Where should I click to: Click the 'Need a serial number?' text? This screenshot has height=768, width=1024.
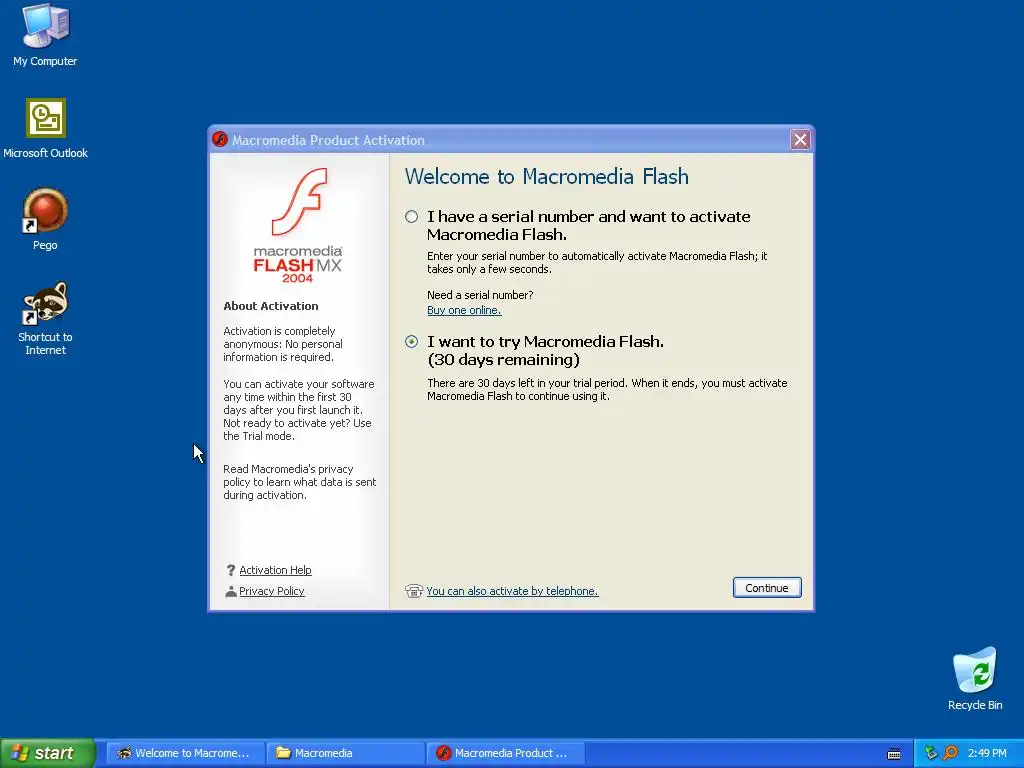pyautogui.click(x=480, y=295)
